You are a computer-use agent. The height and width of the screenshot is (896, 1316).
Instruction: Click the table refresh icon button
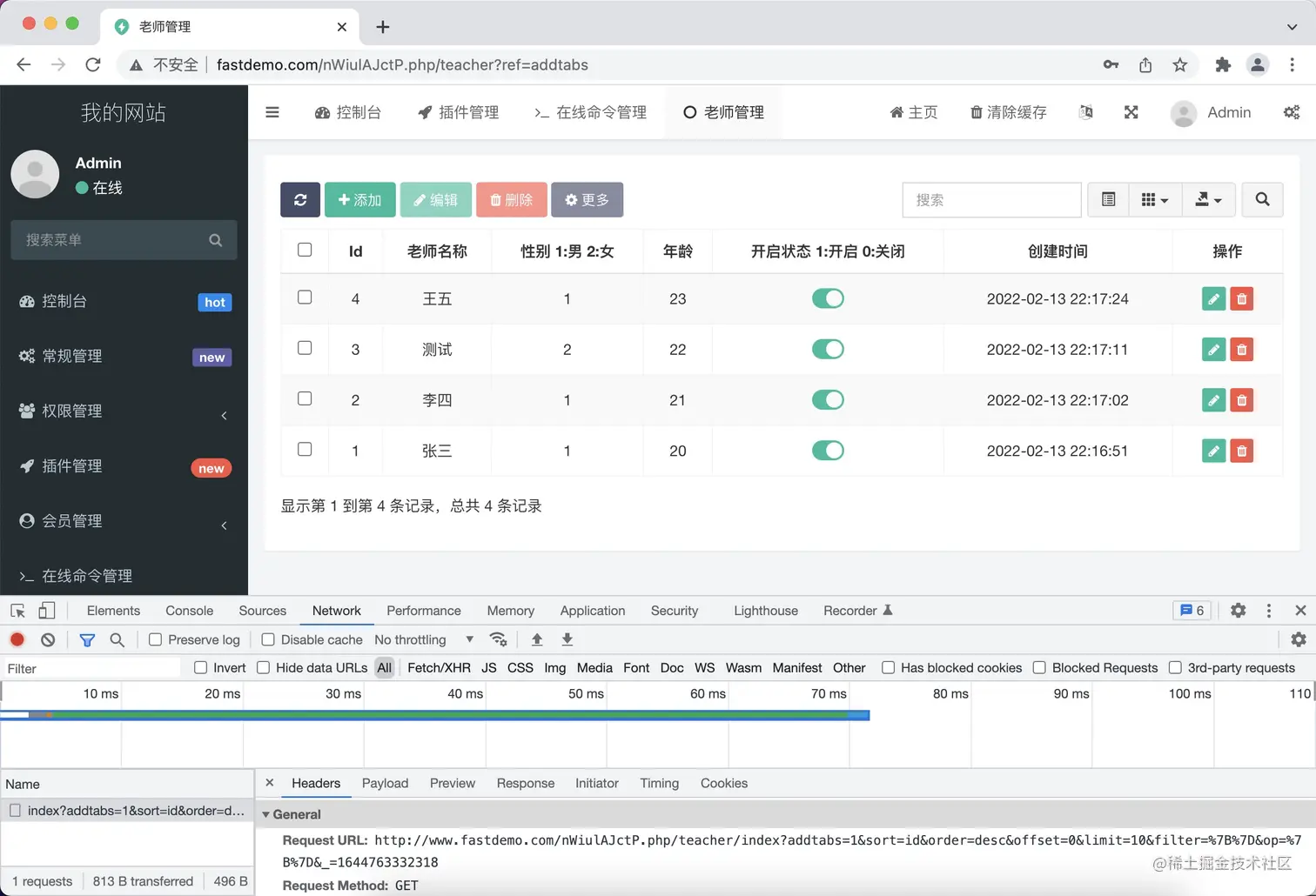click(300, 199)
